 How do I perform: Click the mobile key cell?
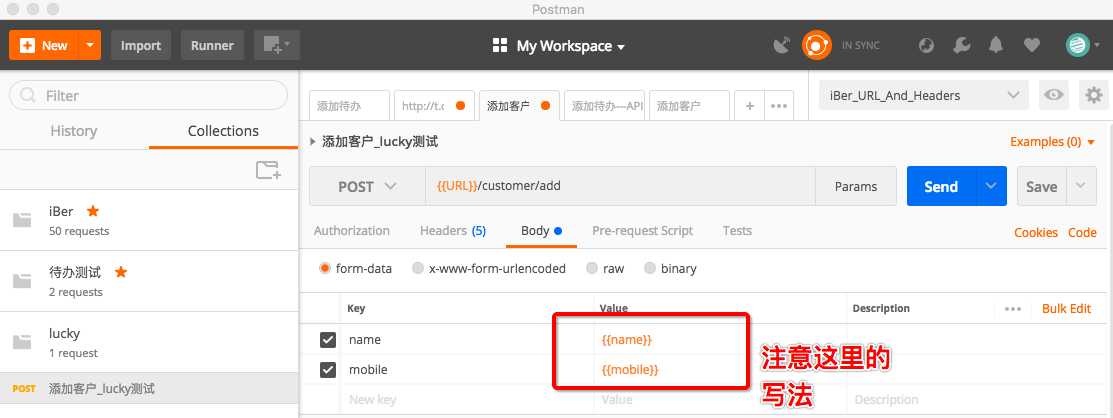pos(467,370)
